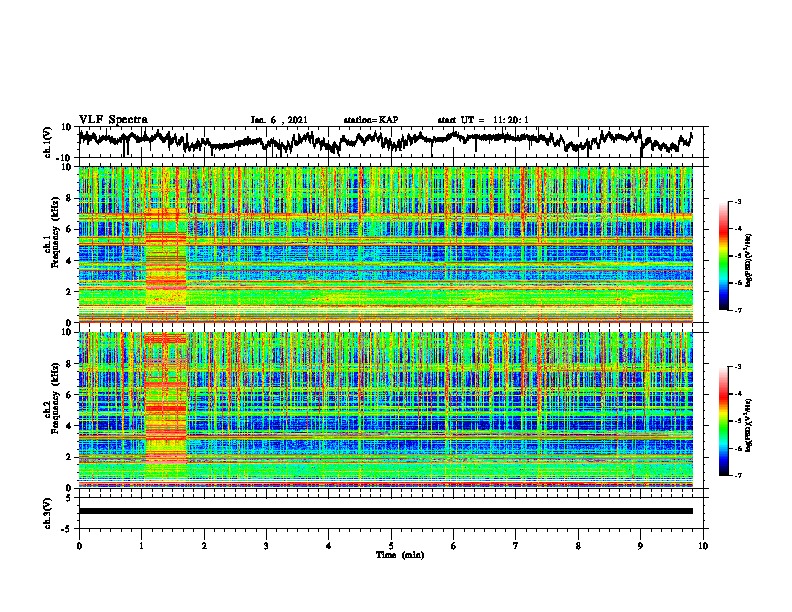Click the ch.1 spectrogram panel
Screen dimensions: 792x612
385,244
